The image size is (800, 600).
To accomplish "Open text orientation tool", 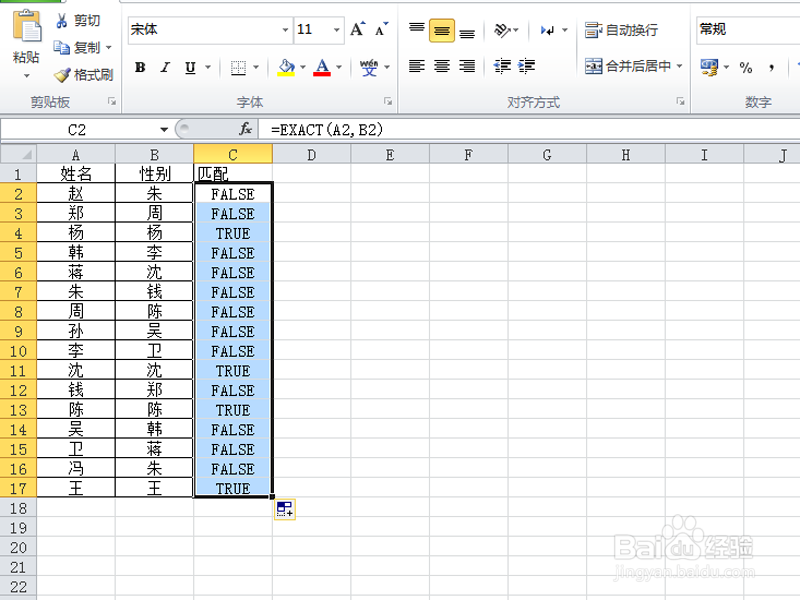I will [x=502, y=30].
